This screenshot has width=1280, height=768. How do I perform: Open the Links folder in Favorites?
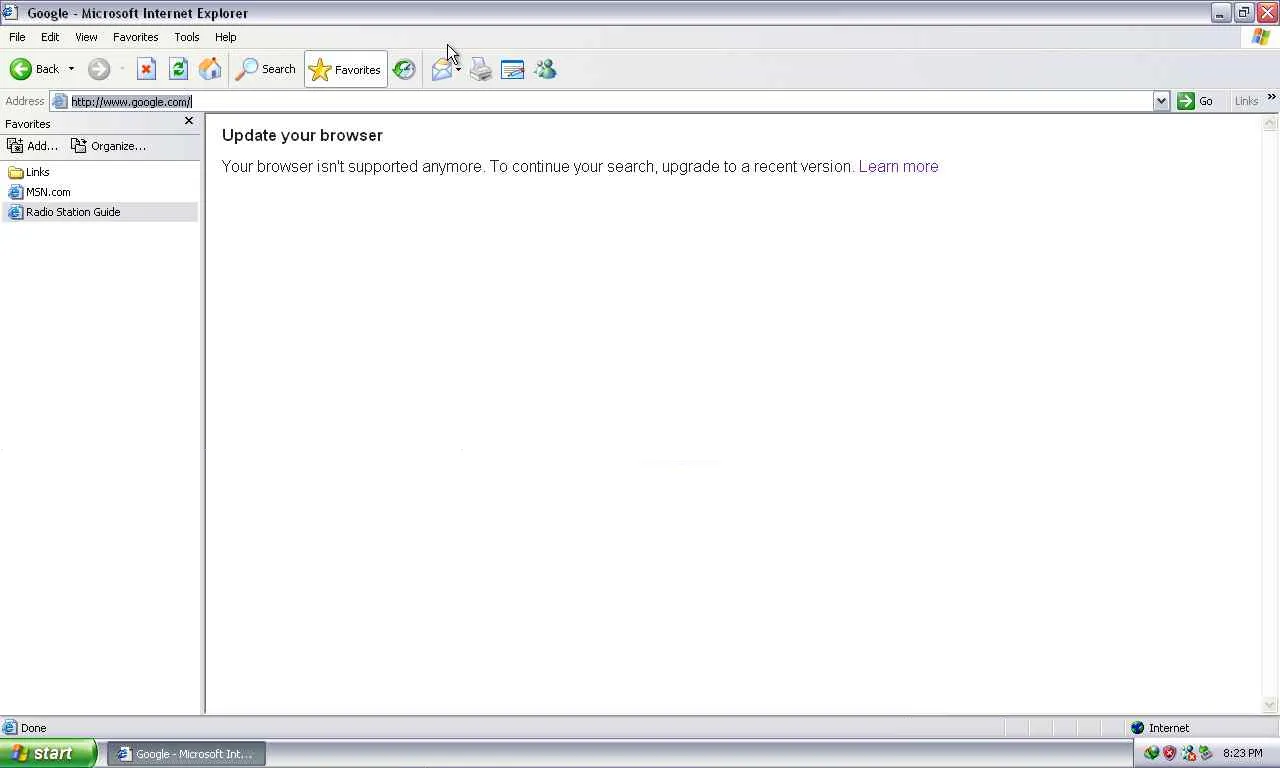[28, 172]
